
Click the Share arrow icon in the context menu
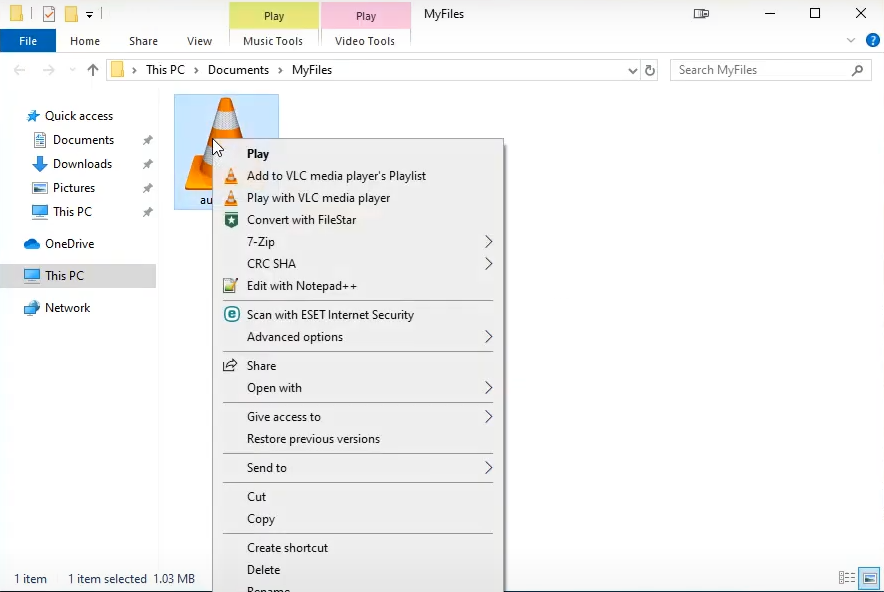point(230,365)
